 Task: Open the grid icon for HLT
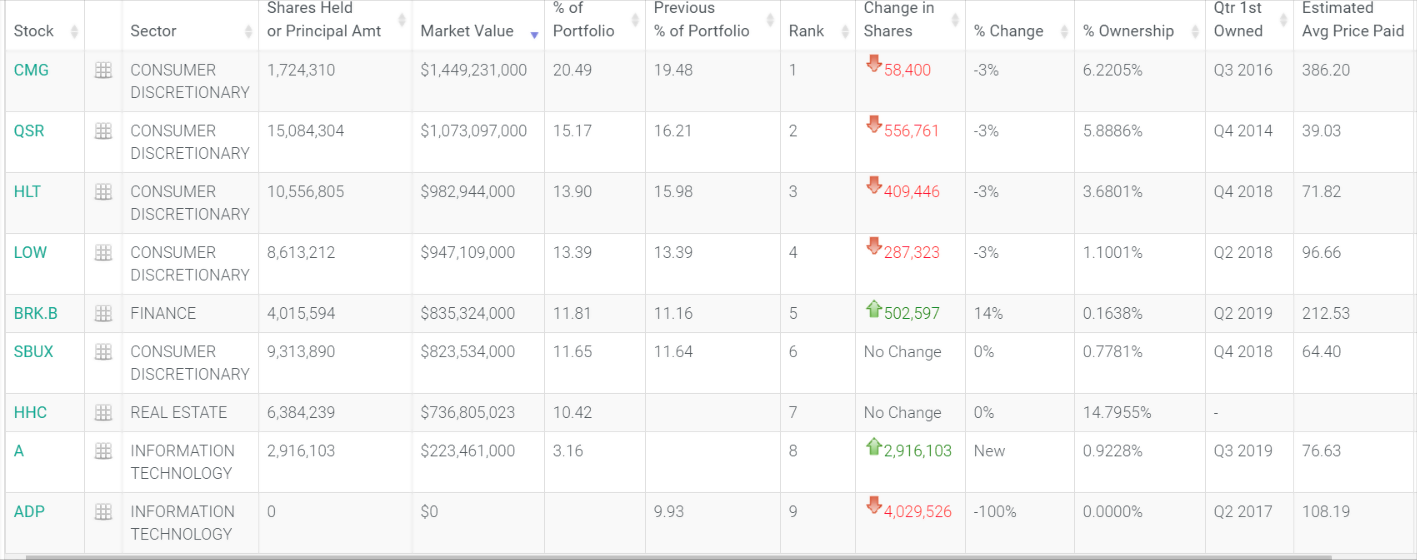pyautogui.click(x=103, y=192)
